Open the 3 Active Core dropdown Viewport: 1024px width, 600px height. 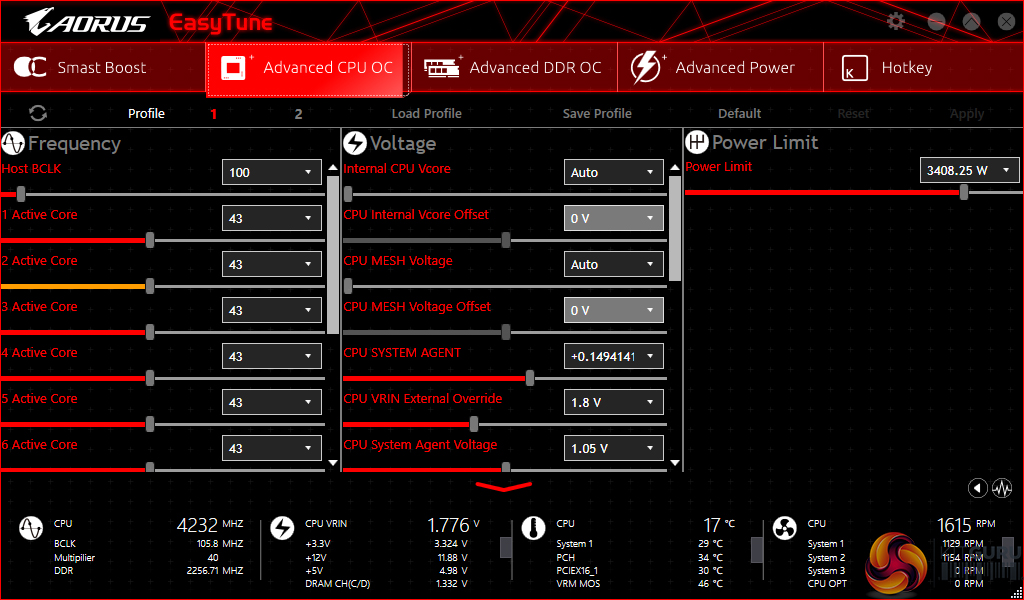tap(272, 310)
